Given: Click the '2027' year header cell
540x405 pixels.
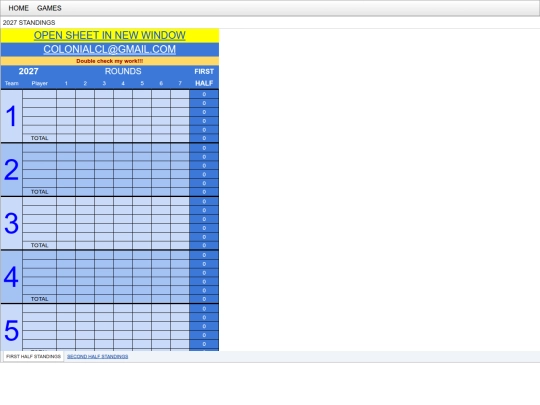Looking at the screenshot, I should coord(29,71).
